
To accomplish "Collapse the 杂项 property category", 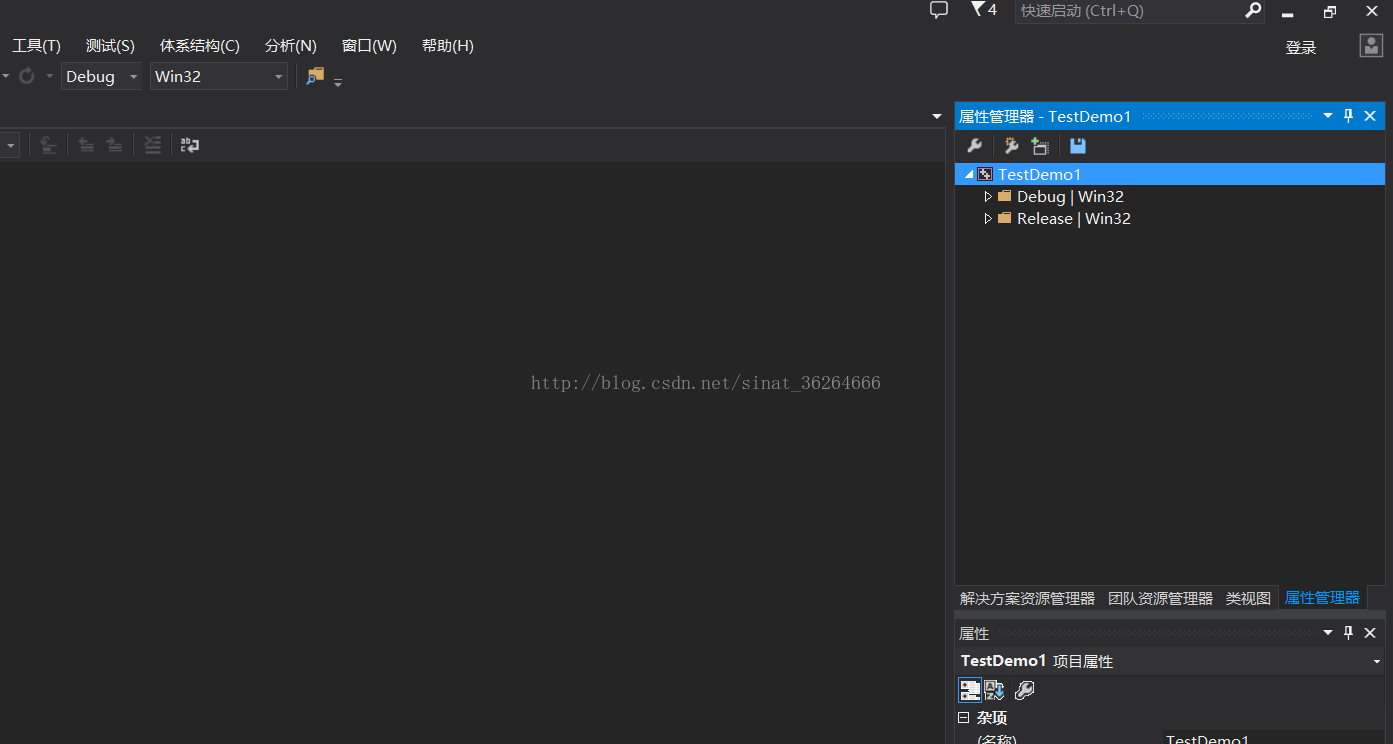I will coord(964,718).
